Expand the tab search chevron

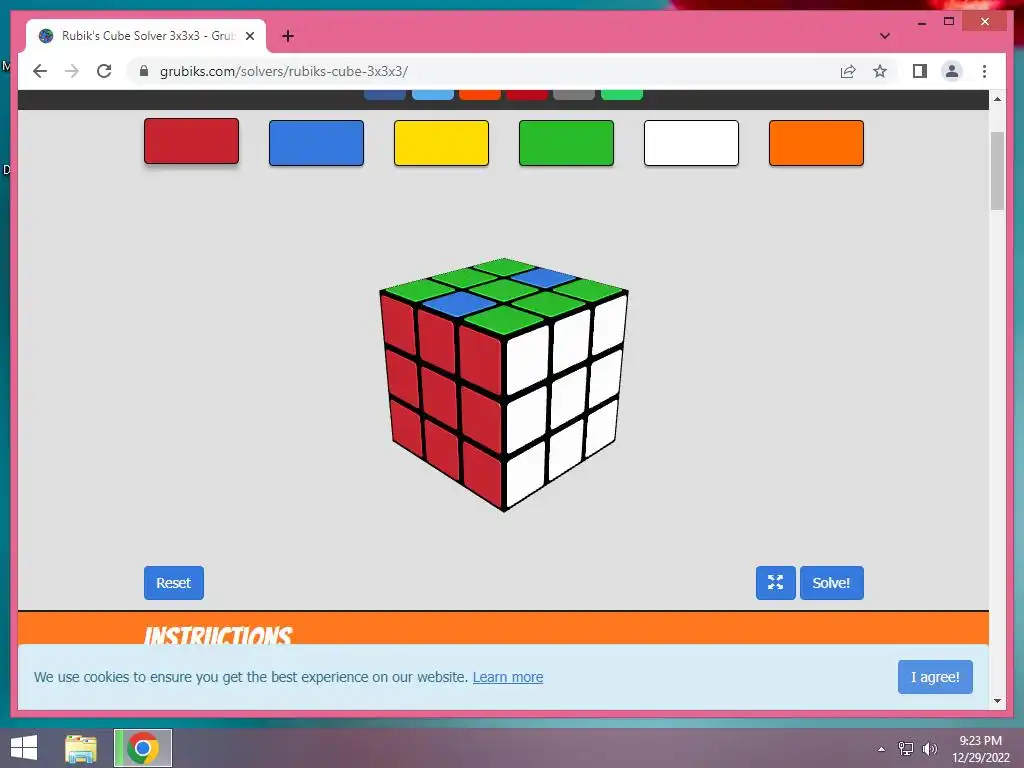[885, 36]
